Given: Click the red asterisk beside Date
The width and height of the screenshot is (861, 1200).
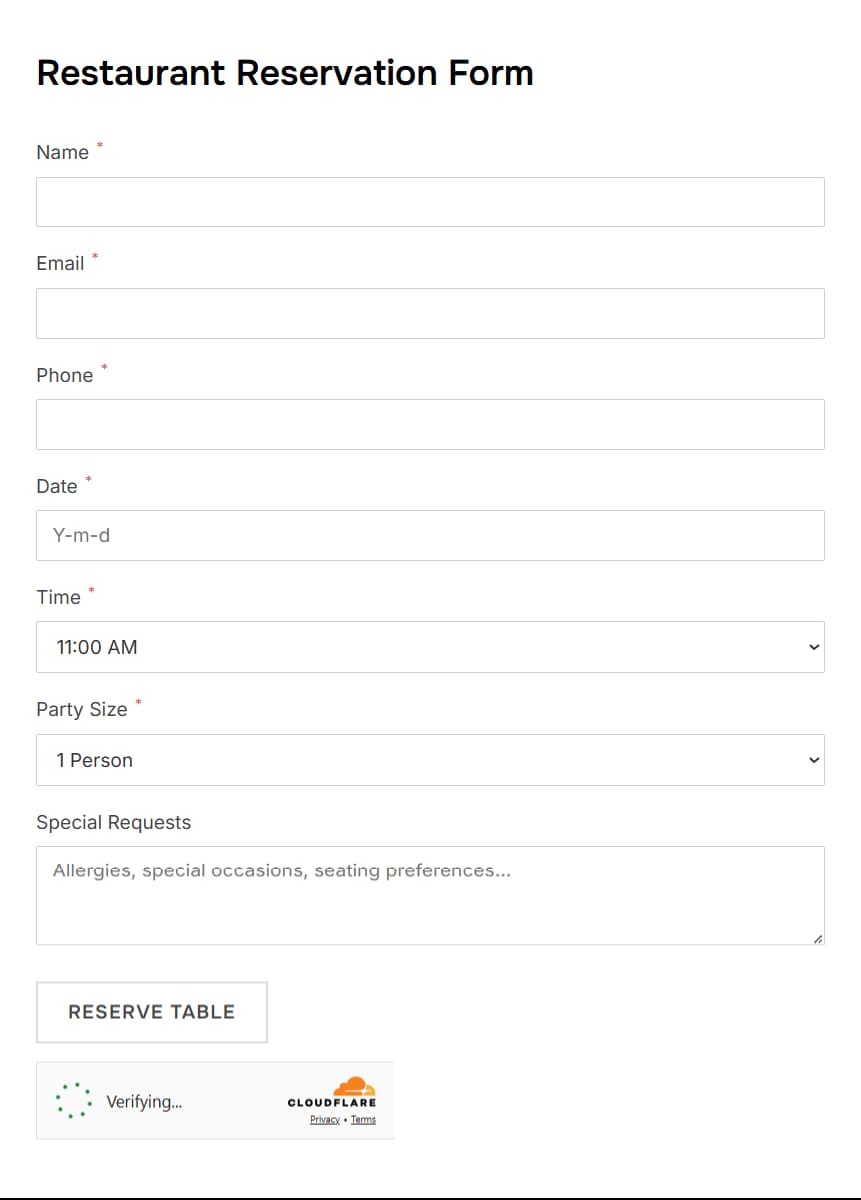Looking at the screenshot, I should tap(88, 480).
